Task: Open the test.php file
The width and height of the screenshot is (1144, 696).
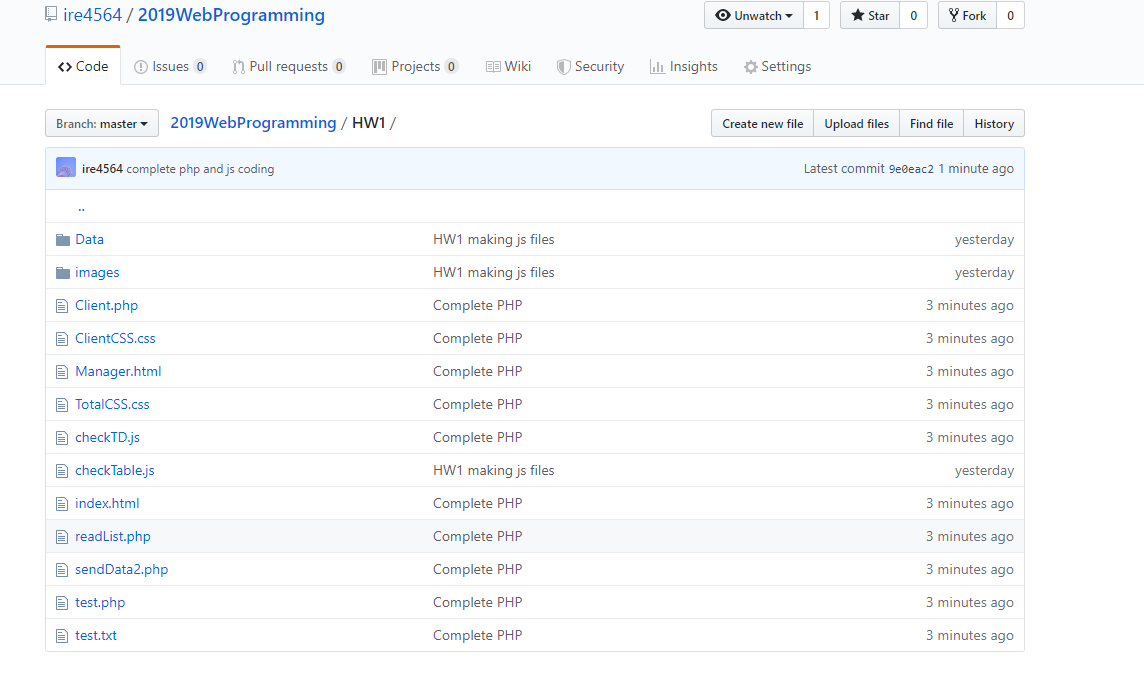Action: tap(100, 602)
